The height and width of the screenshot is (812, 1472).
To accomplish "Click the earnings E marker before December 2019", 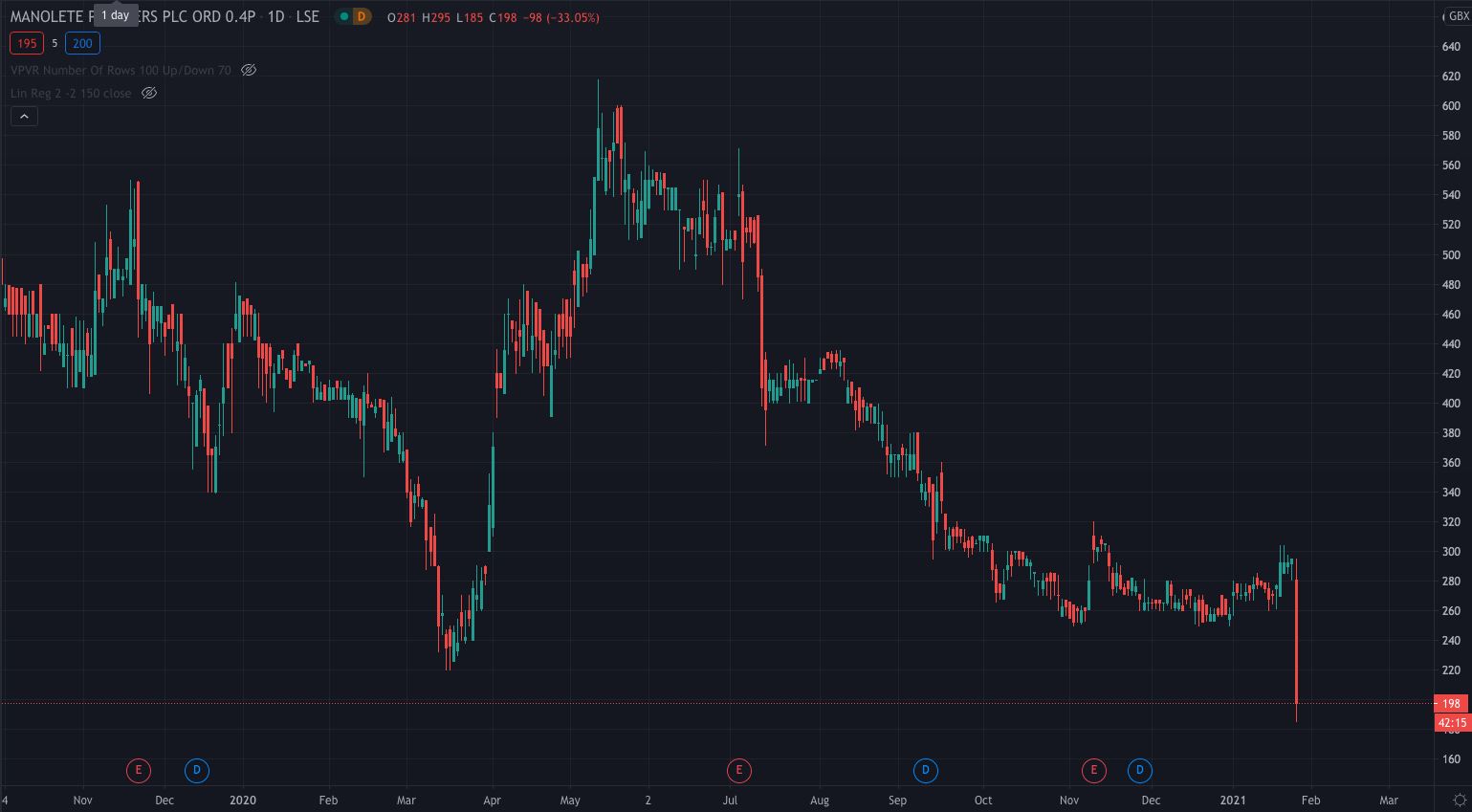I will [x=139, y=770].
